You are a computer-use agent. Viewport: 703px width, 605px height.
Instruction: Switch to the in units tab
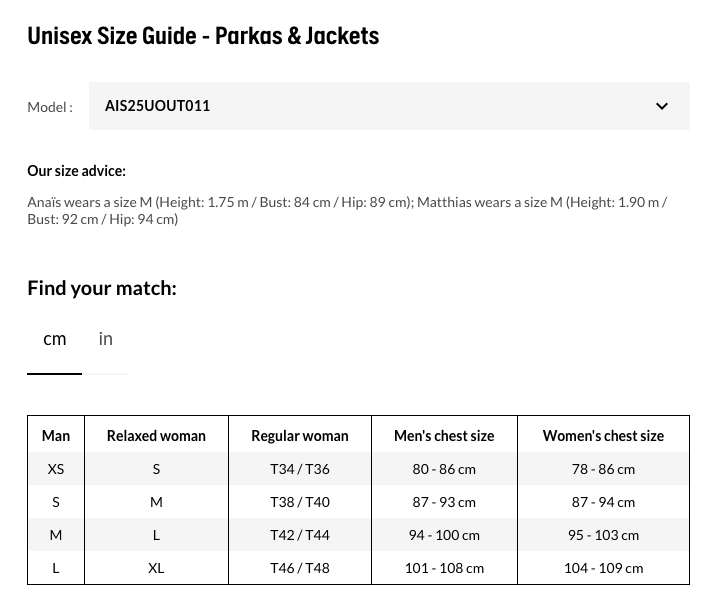point(106,340)
